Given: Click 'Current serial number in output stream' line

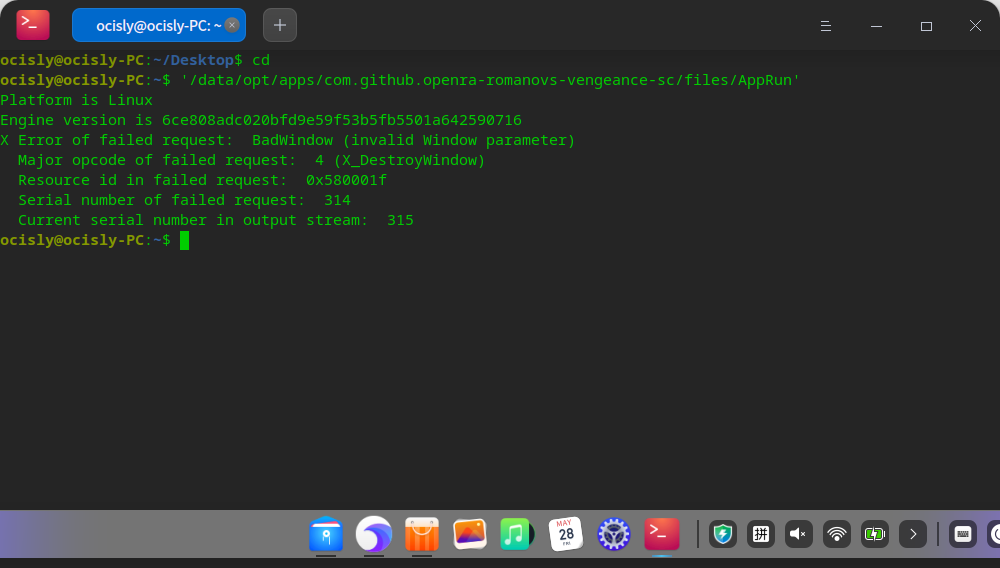Looking at the screenshot, I should pos(216,220).
